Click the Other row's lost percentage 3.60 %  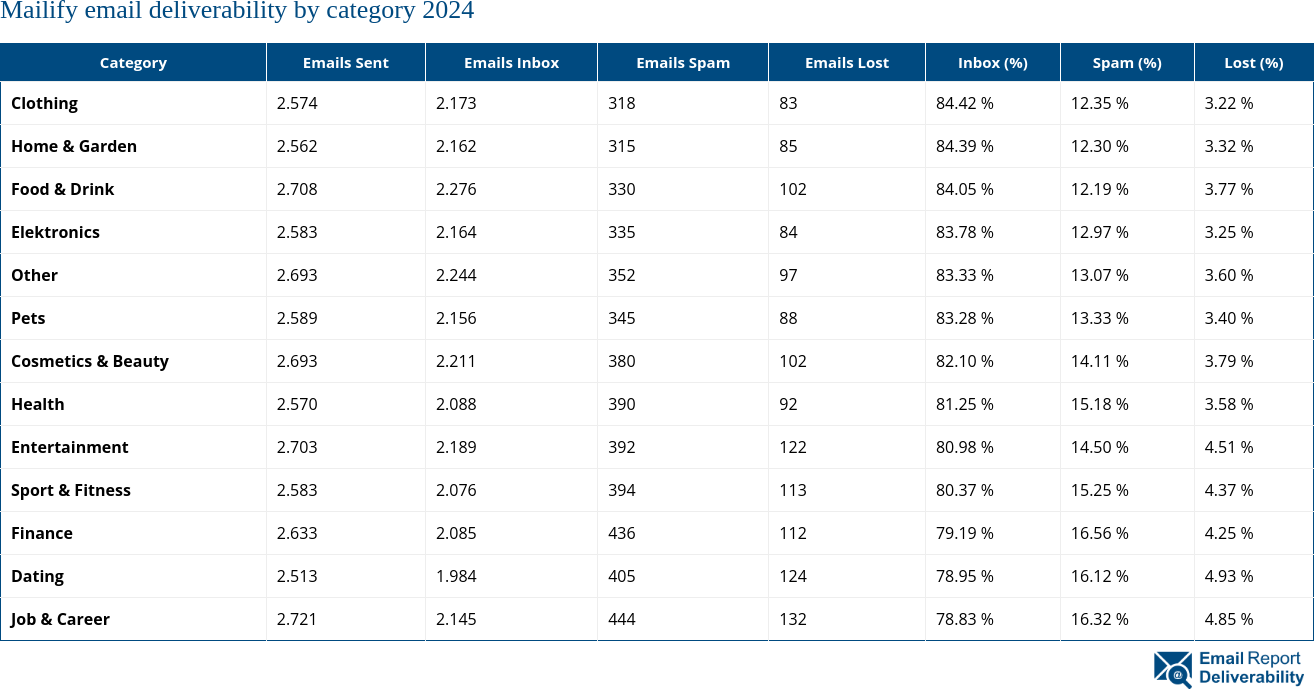(1229, 275)
